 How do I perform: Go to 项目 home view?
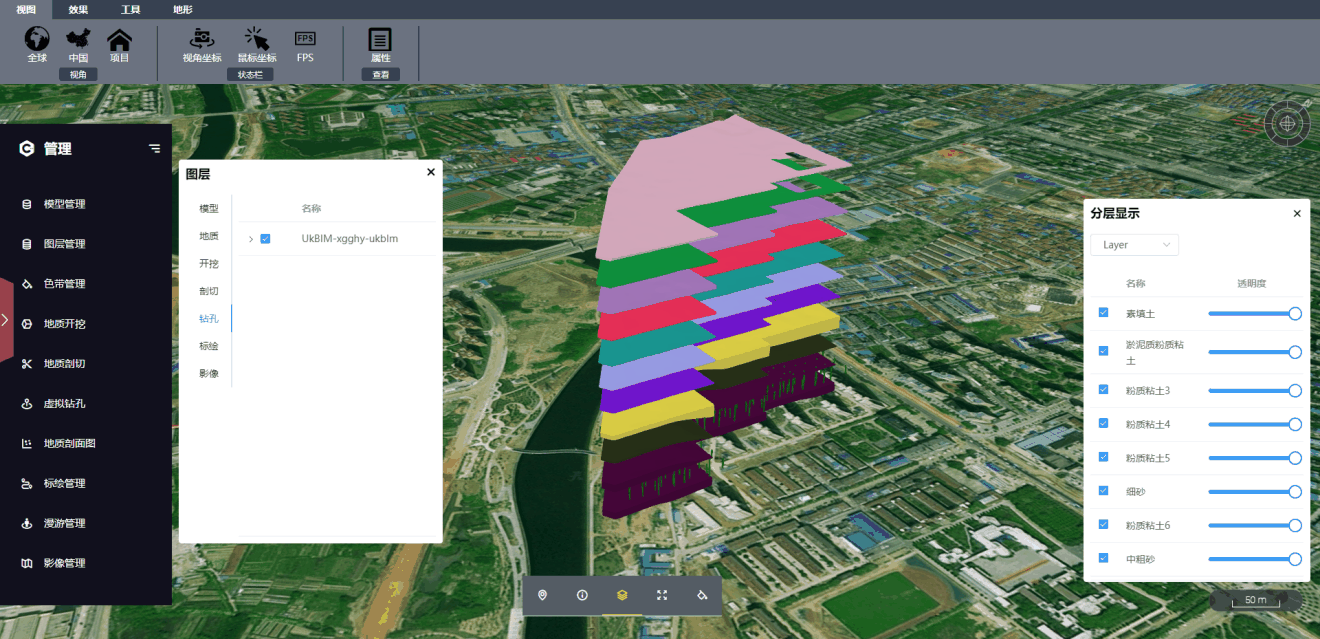point(119,40)
